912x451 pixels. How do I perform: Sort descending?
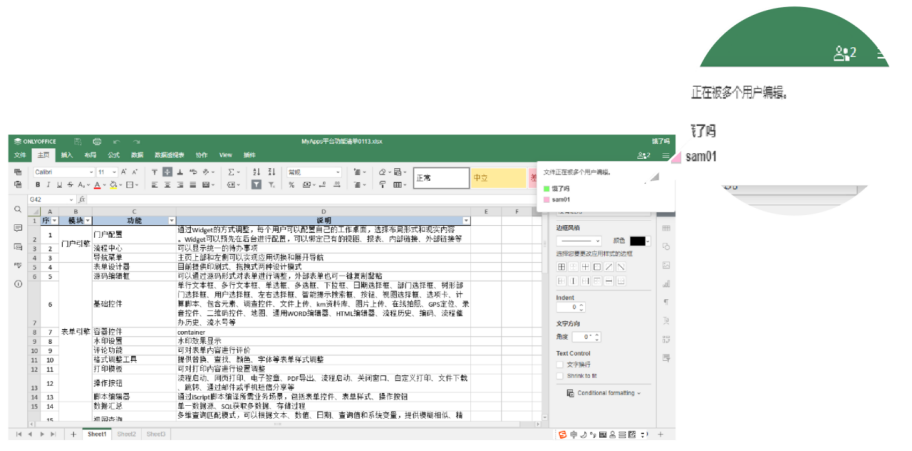click(271, 172)
